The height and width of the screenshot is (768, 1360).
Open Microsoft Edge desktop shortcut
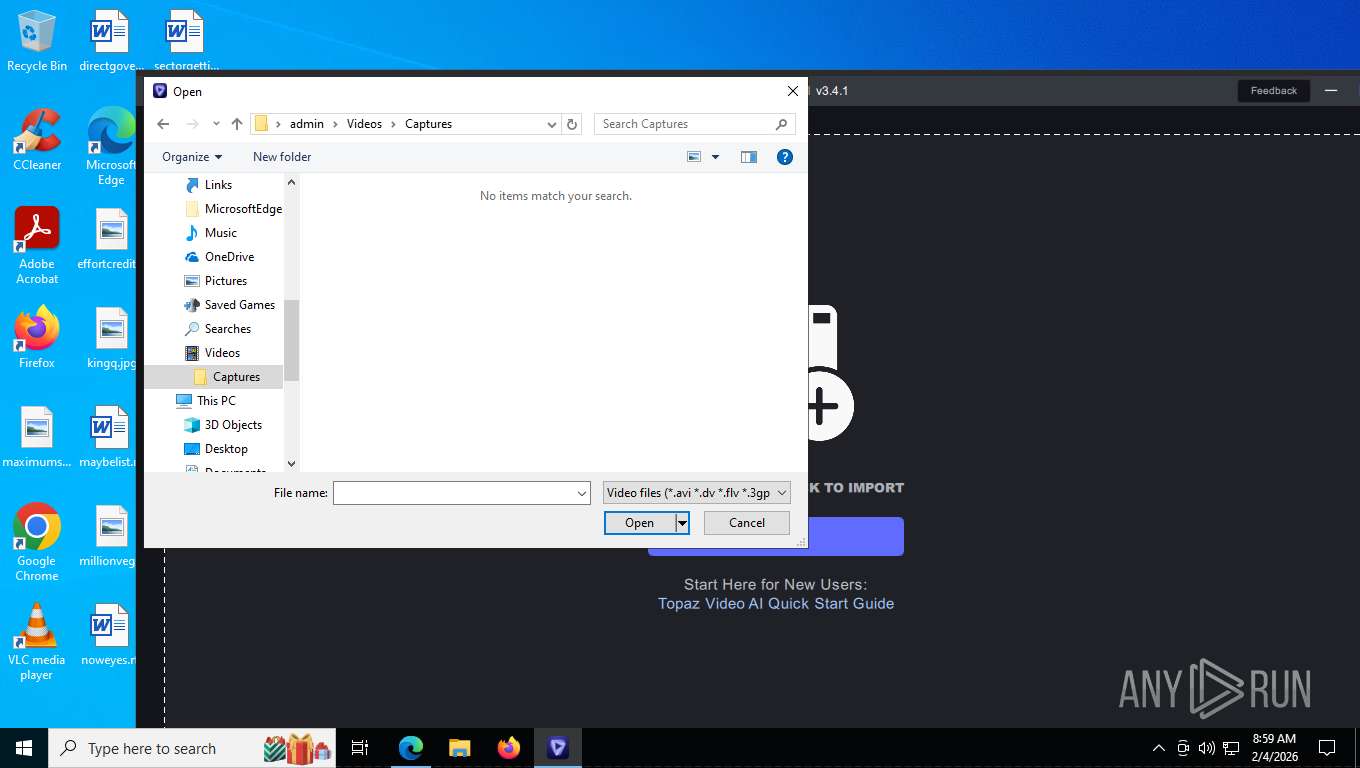click(x=110, y=147)
